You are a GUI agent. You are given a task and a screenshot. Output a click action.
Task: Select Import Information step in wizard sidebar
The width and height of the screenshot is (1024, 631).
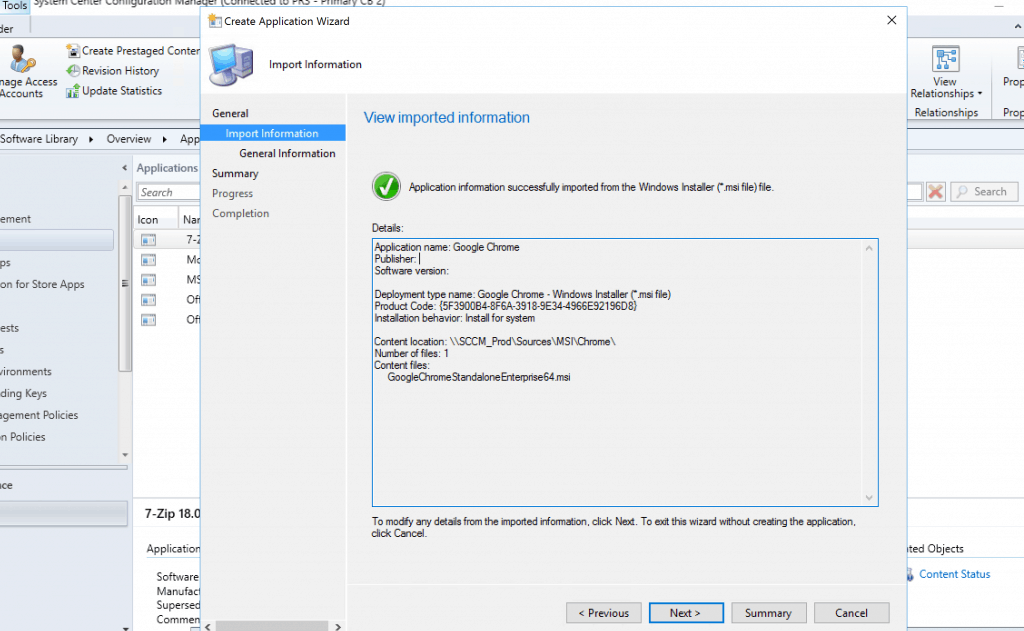pos(272,133)
